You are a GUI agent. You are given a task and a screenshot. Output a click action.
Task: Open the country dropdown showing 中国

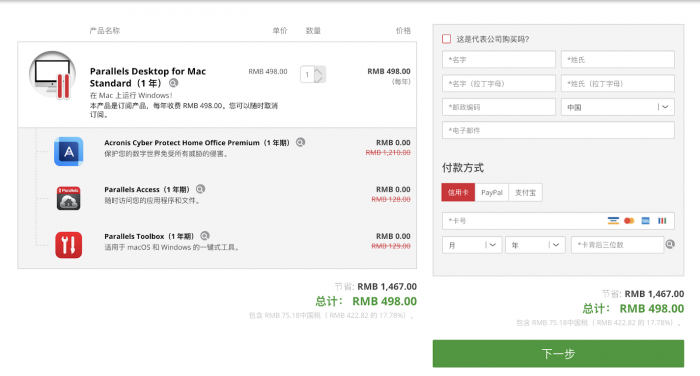coord(617,107)
